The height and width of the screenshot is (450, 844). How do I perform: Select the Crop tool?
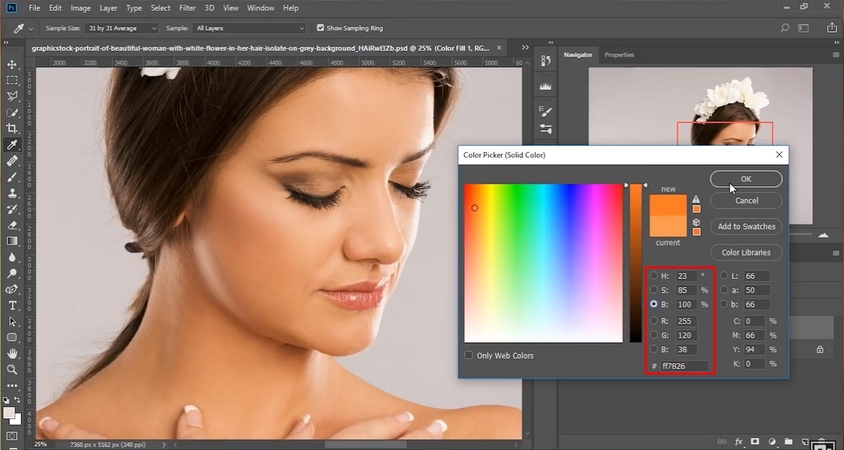[12, 128]
